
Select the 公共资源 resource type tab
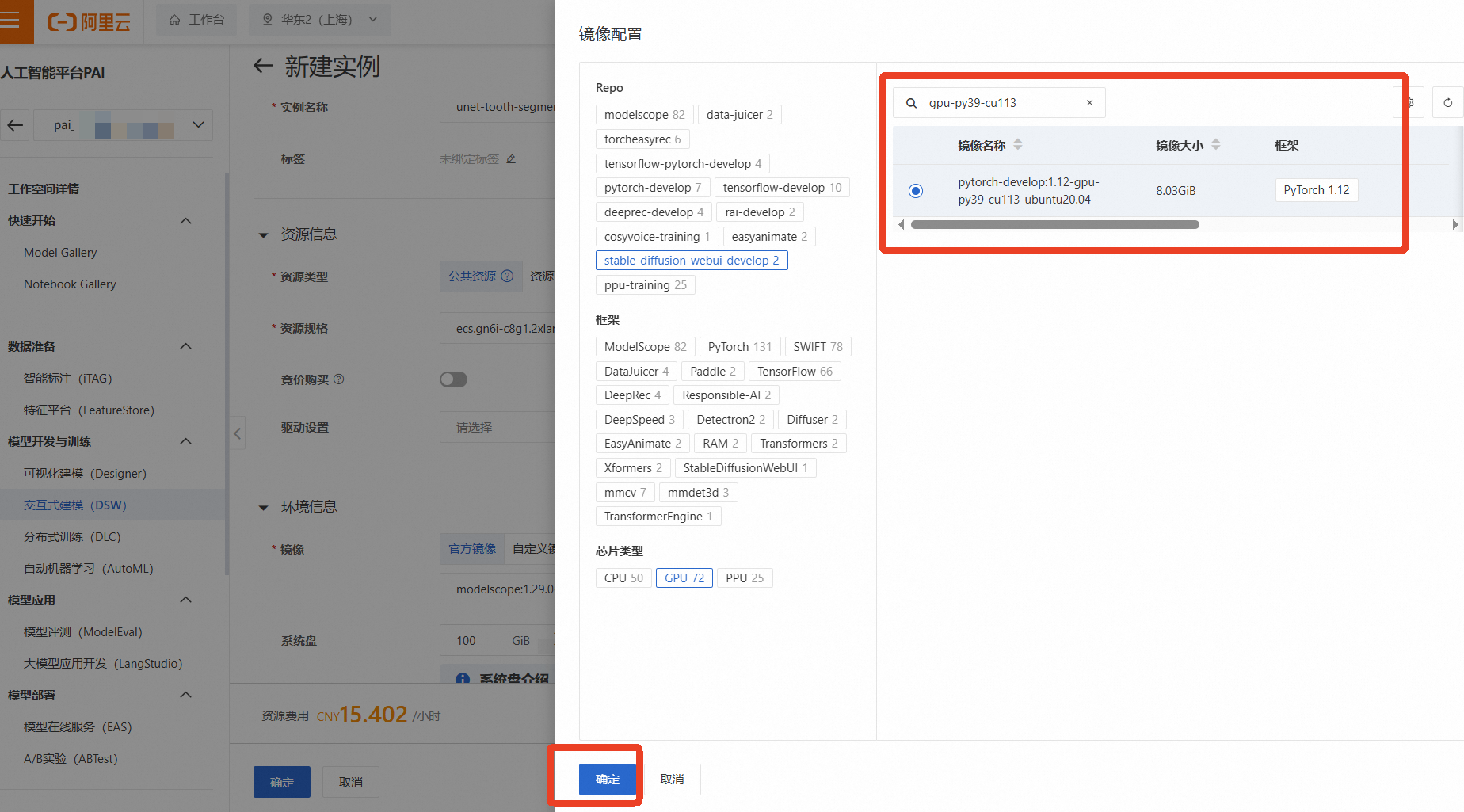pyautogui.click(x=481, y=276)
